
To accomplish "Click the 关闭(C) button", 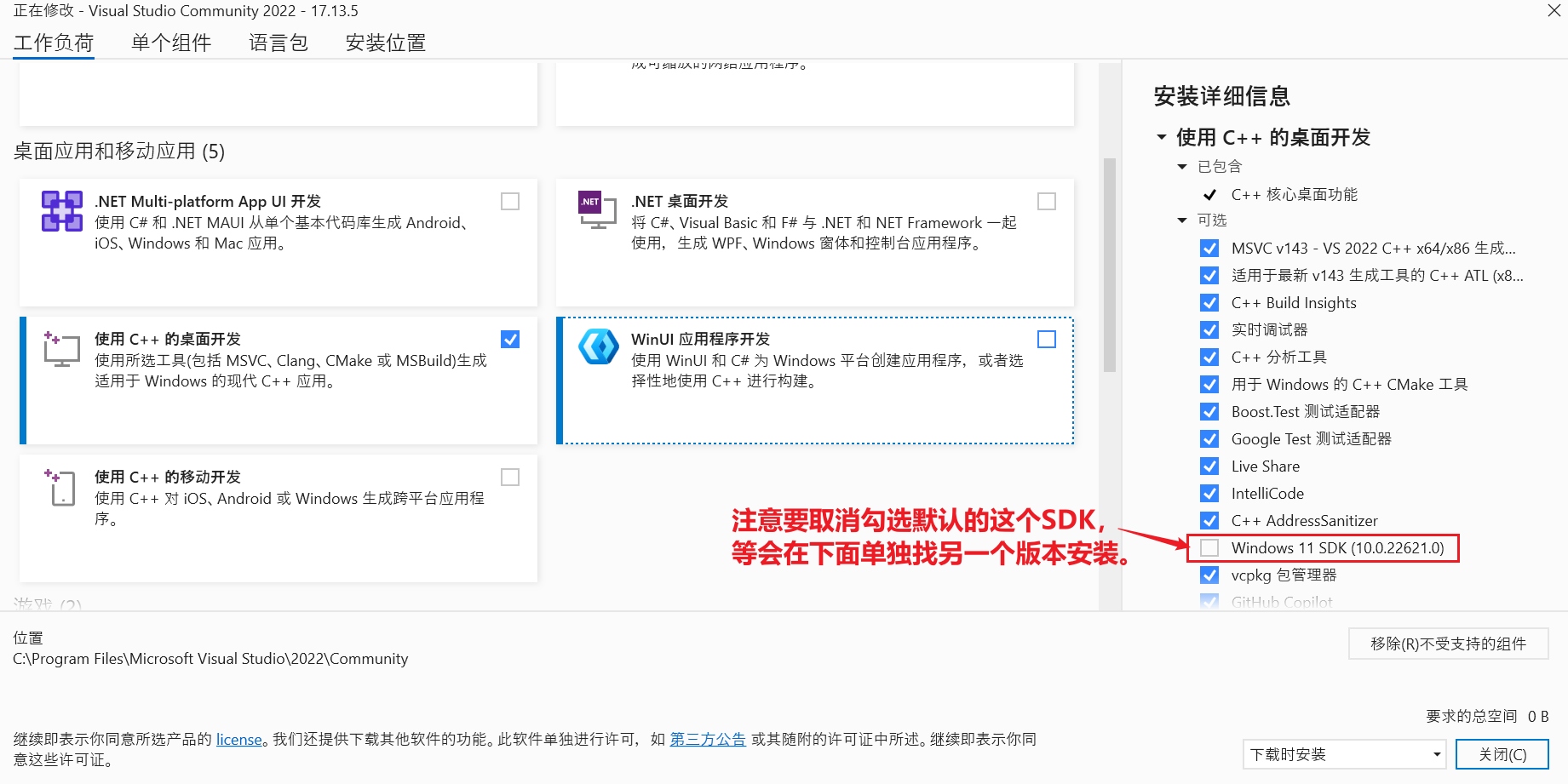I will pyautogui.click(x=1502, y=754).
